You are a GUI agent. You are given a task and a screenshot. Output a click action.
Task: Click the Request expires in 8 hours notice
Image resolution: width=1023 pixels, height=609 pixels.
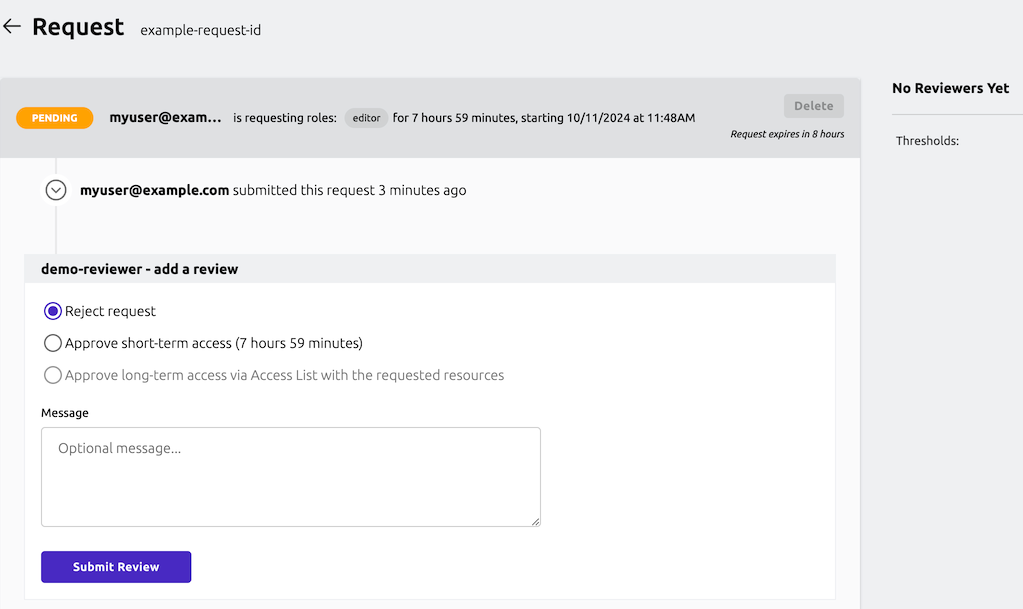coord(787,133)
